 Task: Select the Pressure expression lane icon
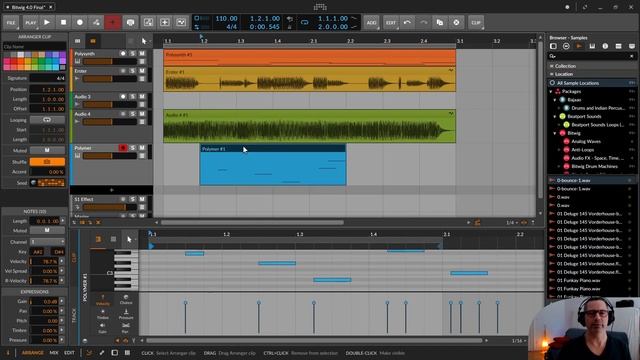[126, 314]
